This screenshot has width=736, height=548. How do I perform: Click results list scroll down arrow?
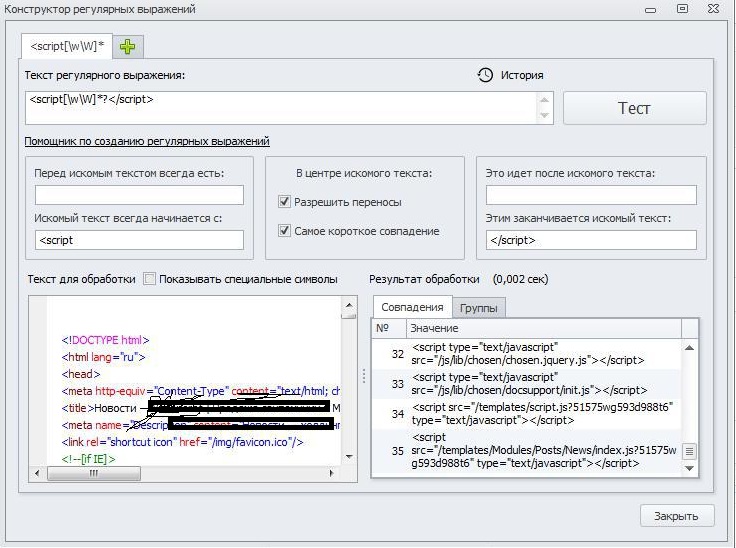689,468
